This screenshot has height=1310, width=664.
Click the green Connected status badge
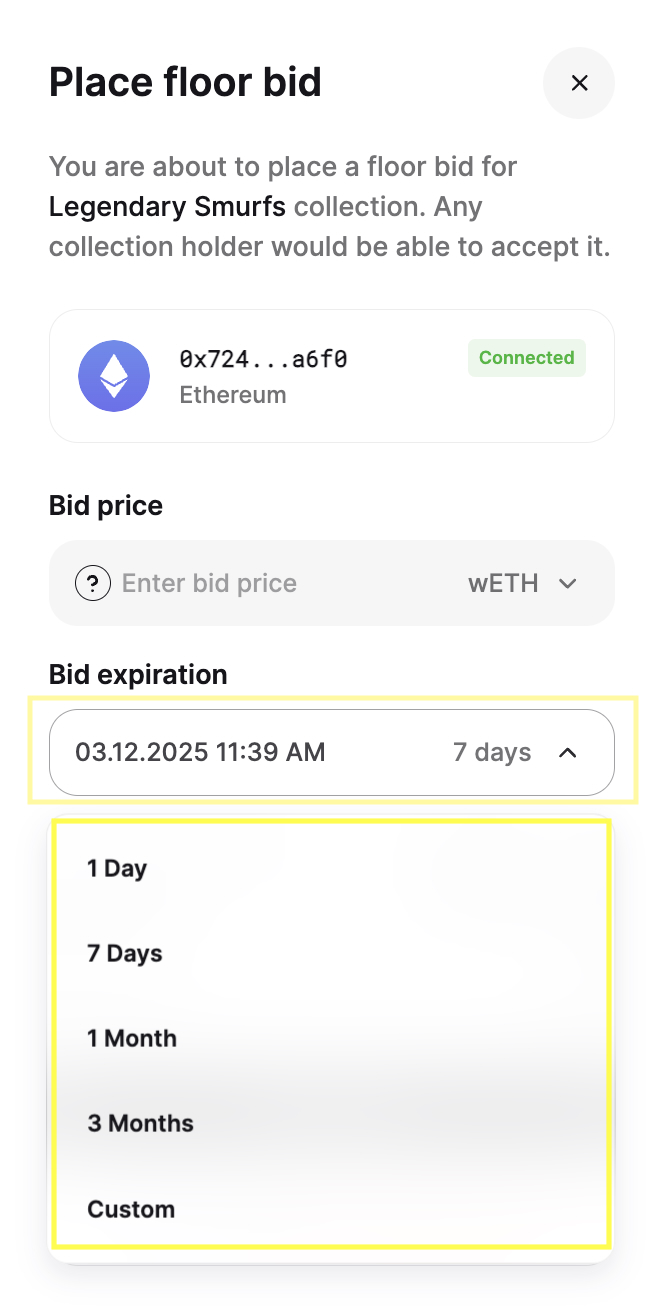click(x=527, y=358)
